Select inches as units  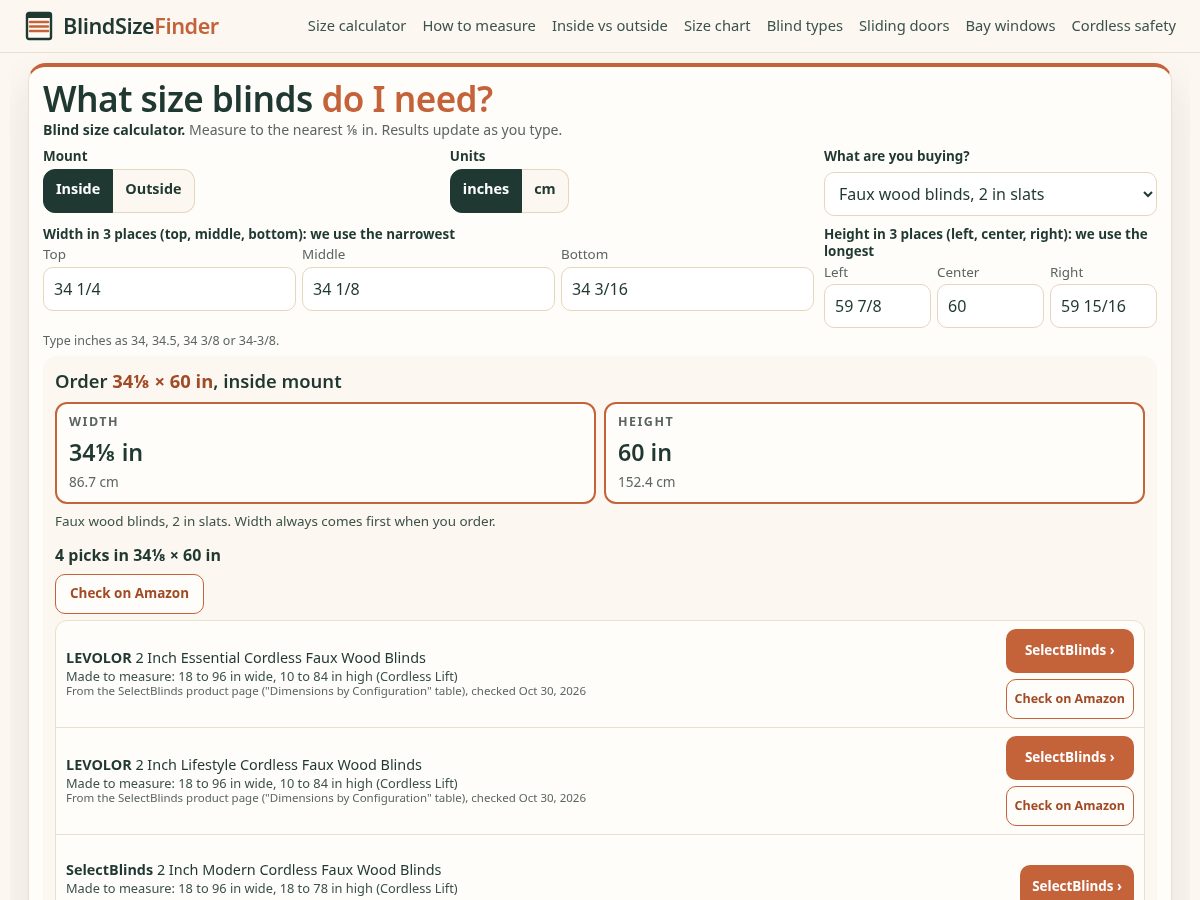click(x=486, y=190)
